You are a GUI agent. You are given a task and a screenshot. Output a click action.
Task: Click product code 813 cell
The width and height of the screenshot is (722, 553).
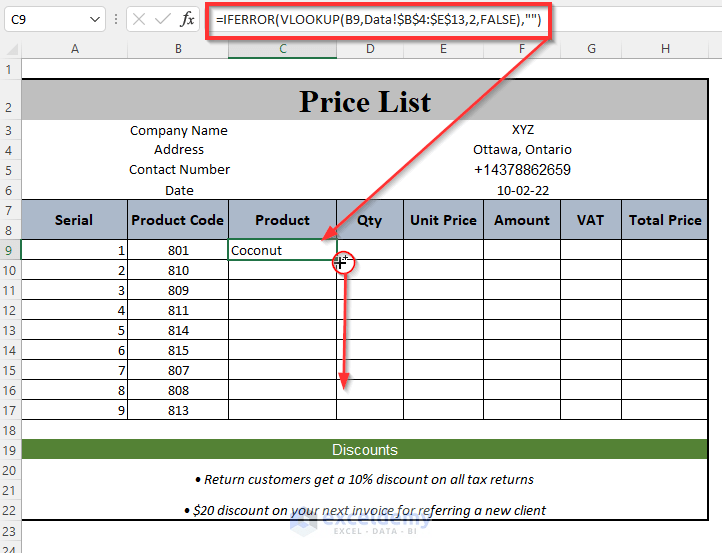coord(178,410)
